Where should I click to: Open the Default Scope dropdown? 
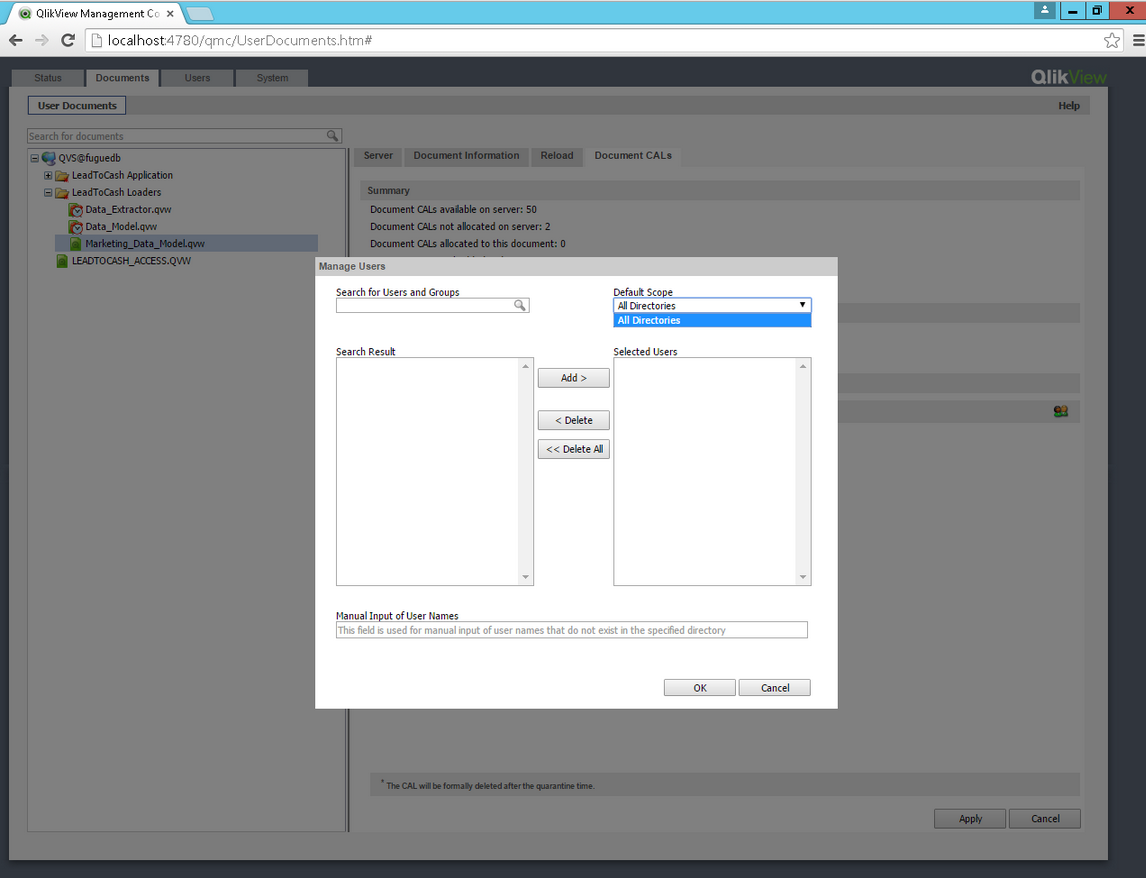pyautogui.click(x=712, y=306)
